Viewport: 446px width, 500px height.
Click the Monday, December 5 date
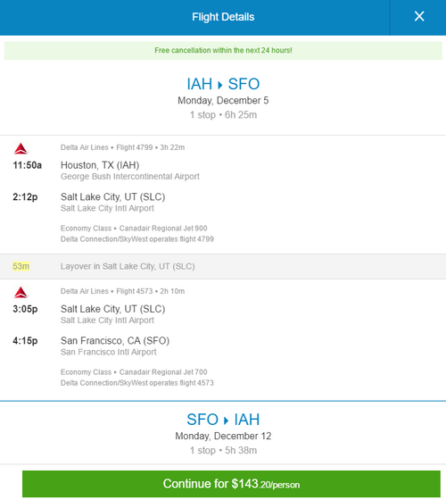223,101
